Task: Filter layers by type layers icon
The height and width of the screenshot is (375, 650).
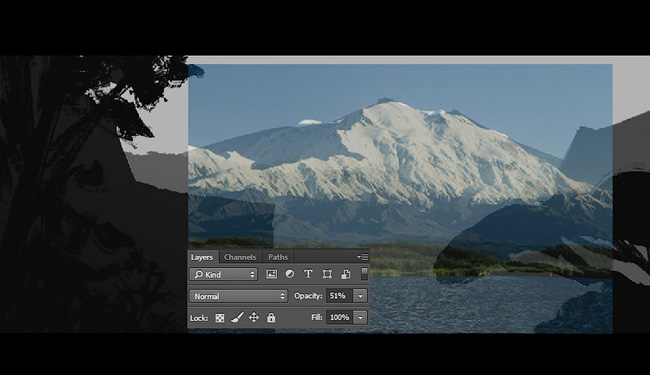Action: coord(308,274)
